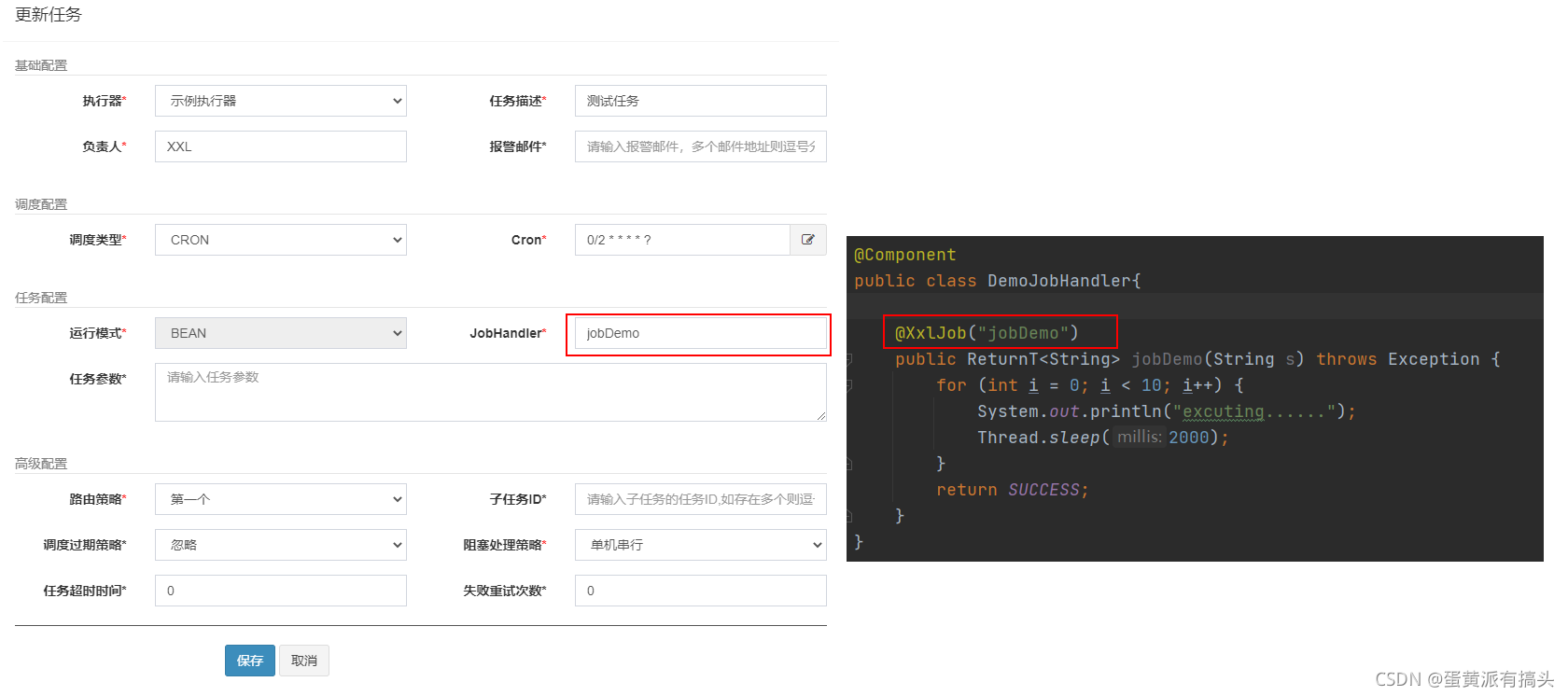
Task: Click the 任务超时时间 input field
Action: (x=281, y=591)
